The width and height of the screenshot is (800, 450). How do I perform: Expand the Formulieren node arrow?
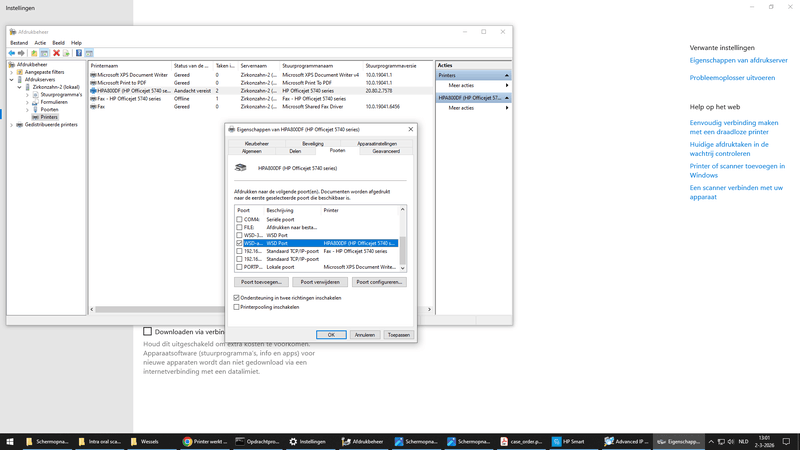(x=27, y=102)
